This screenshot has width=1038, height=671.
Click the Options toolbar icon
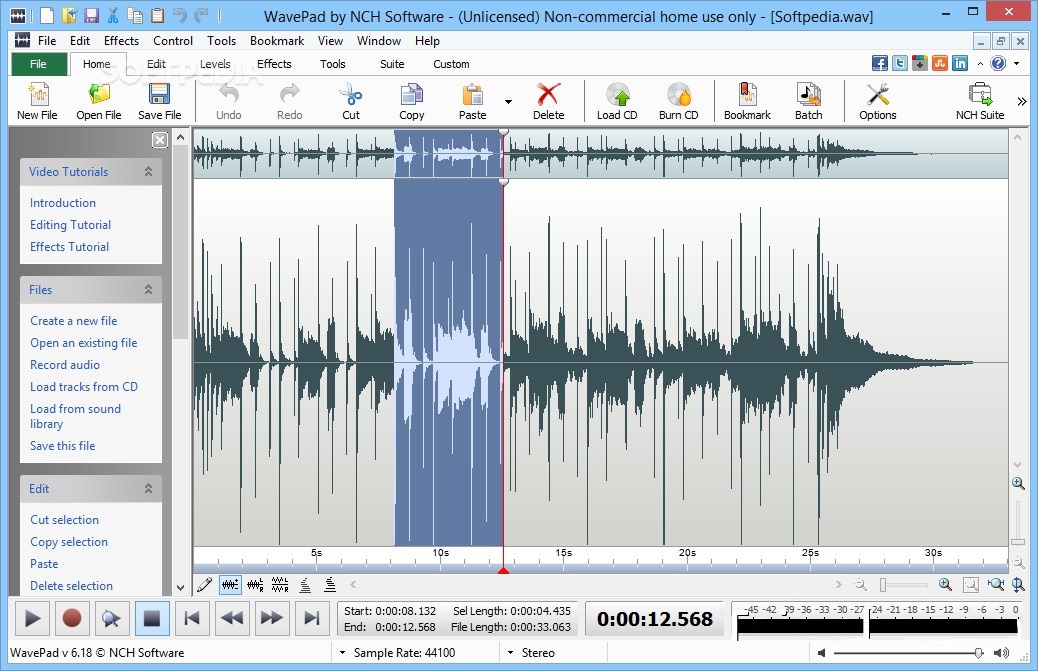[x=877, y=100]
